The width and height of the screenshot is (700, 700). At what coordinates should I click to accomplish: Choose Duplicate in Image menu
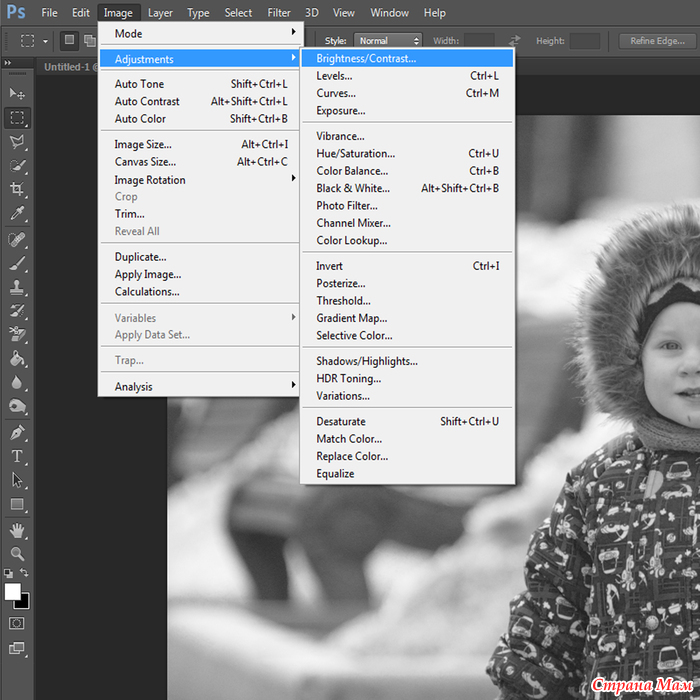click(x=199, y=257)
